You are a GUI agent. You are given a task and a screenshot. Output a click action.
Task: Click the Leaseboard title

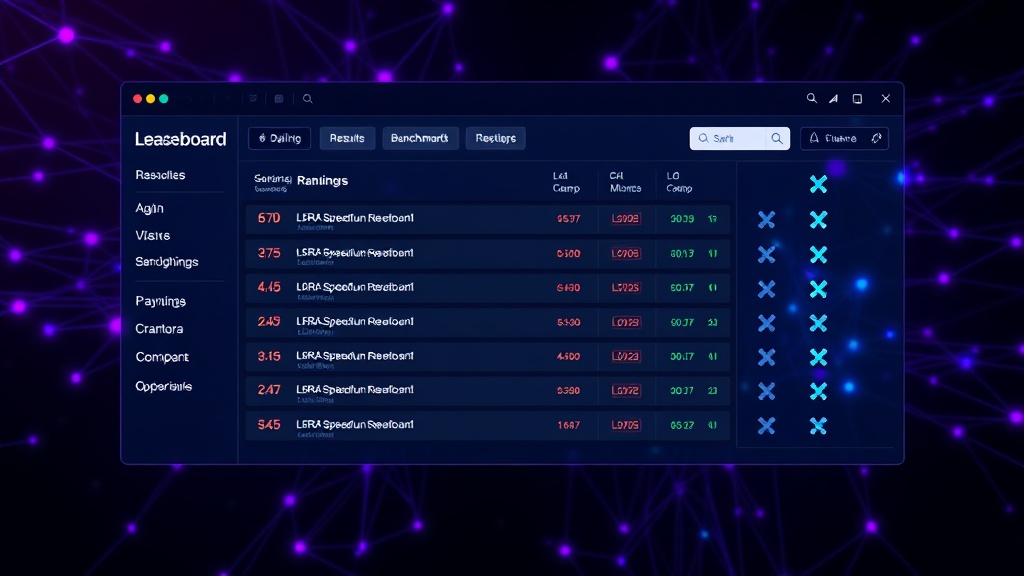click(x=180, y=139)
